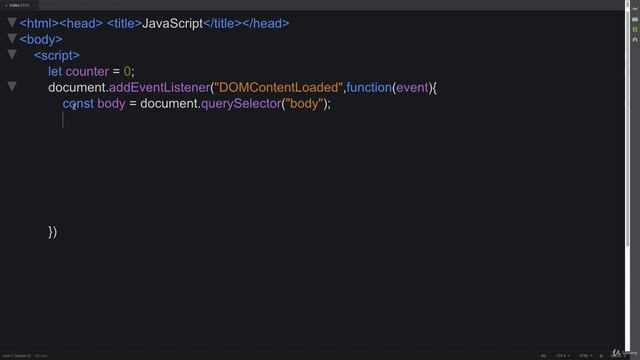Click the "JavaScript" title text
The width and height of the screenshot is (640, 360).
[172, 23]
